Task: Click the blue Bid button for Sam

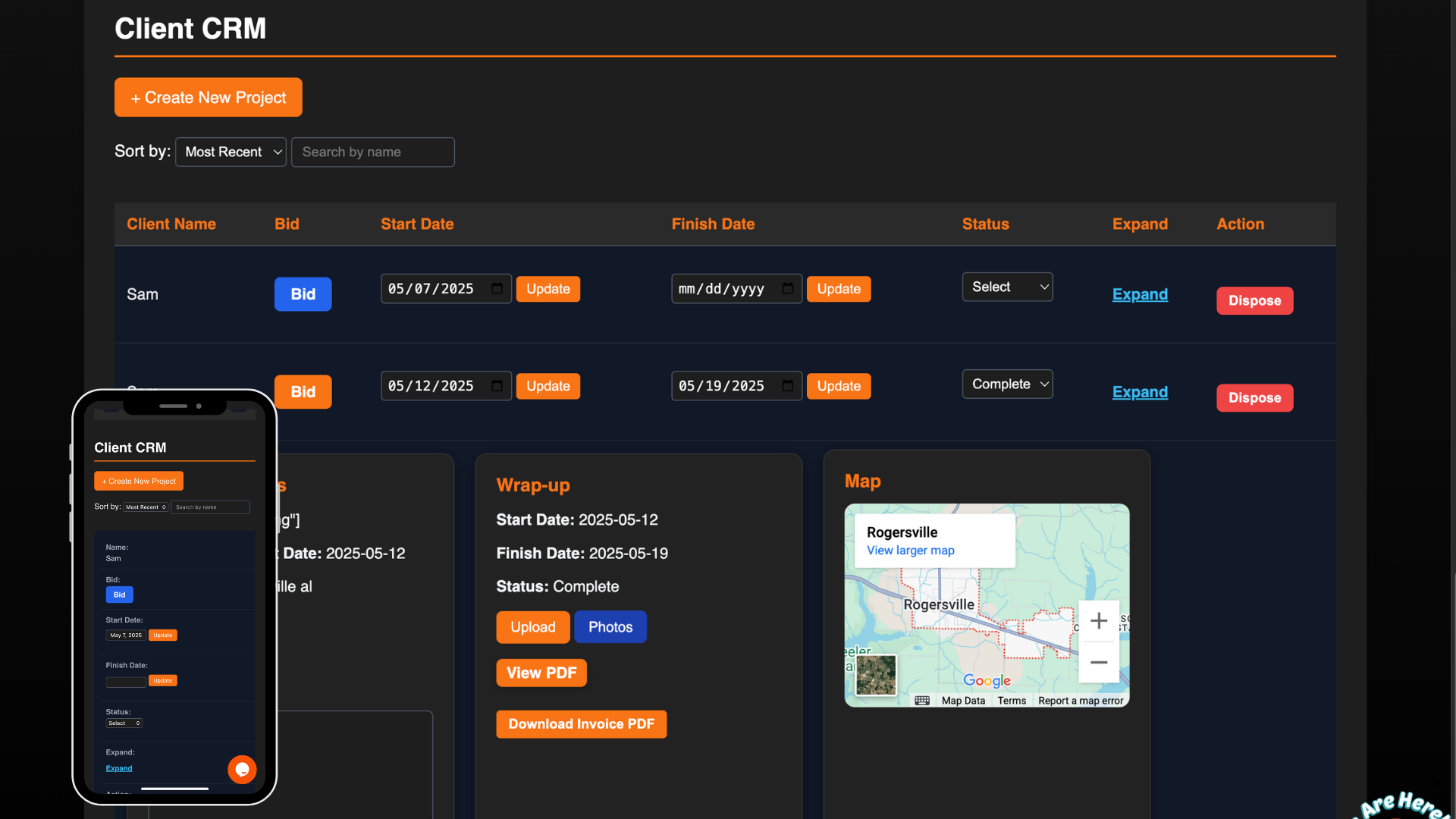Action: click(303, 294)
